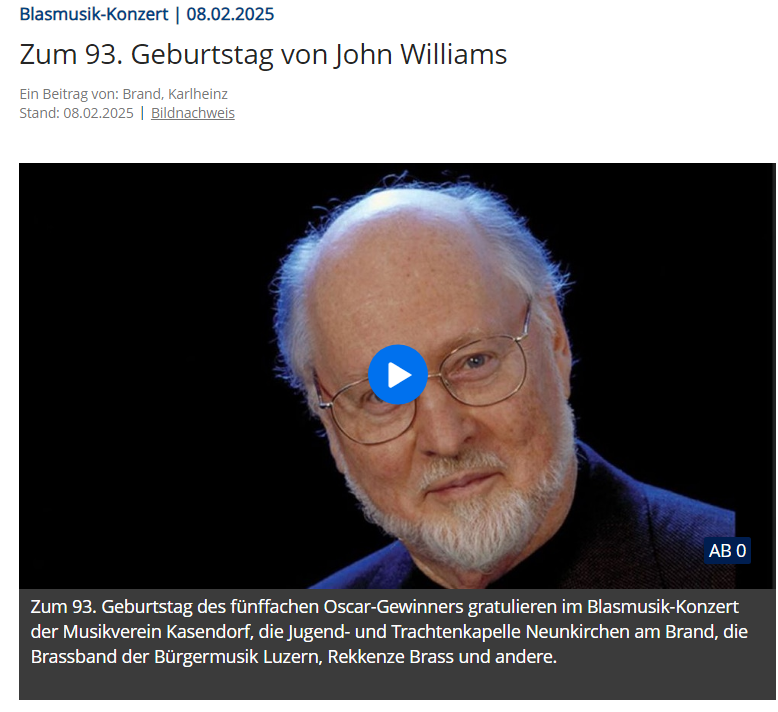
Task: Select the headline Zum 93. Geburtstag von John Williams
Action: (263, 54)
